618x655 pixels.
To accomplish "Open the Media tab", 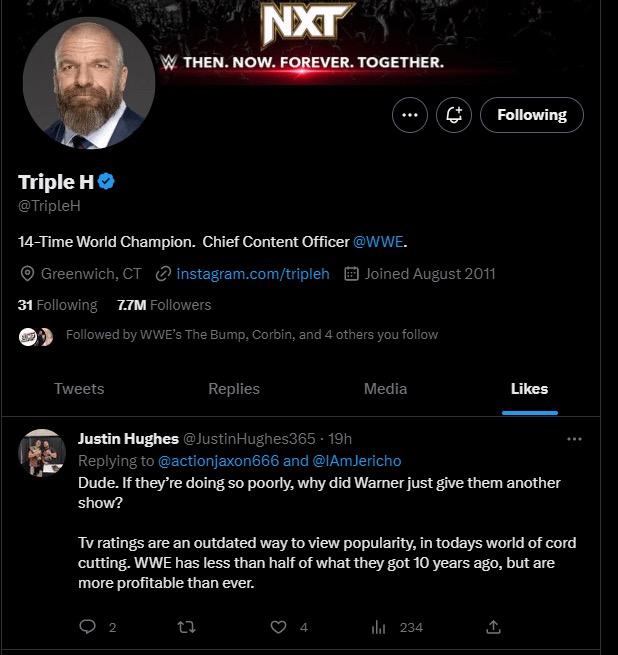I will click(385, 389).
